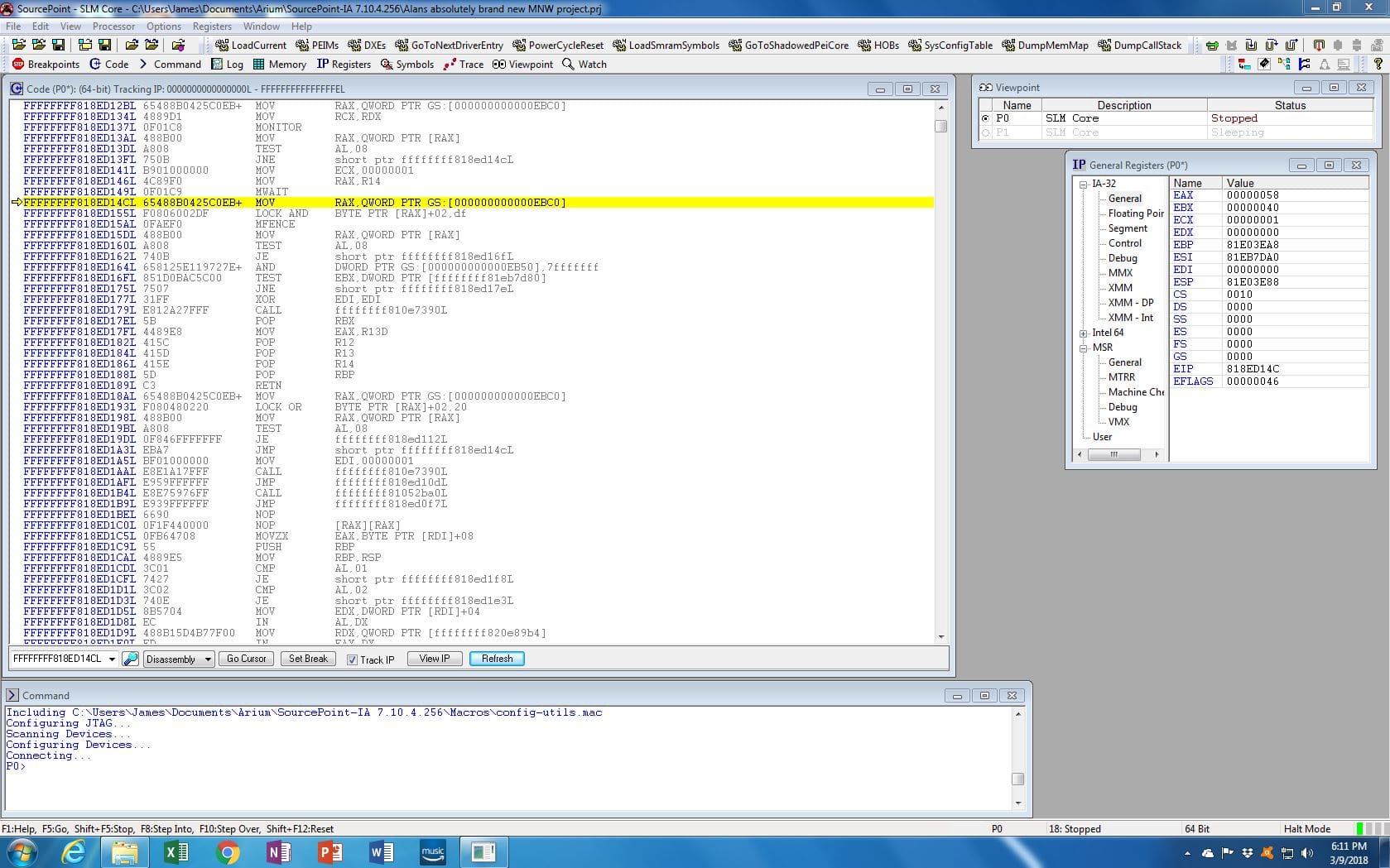Select MTRR under MSR in tree

(x=1122, y=377)
